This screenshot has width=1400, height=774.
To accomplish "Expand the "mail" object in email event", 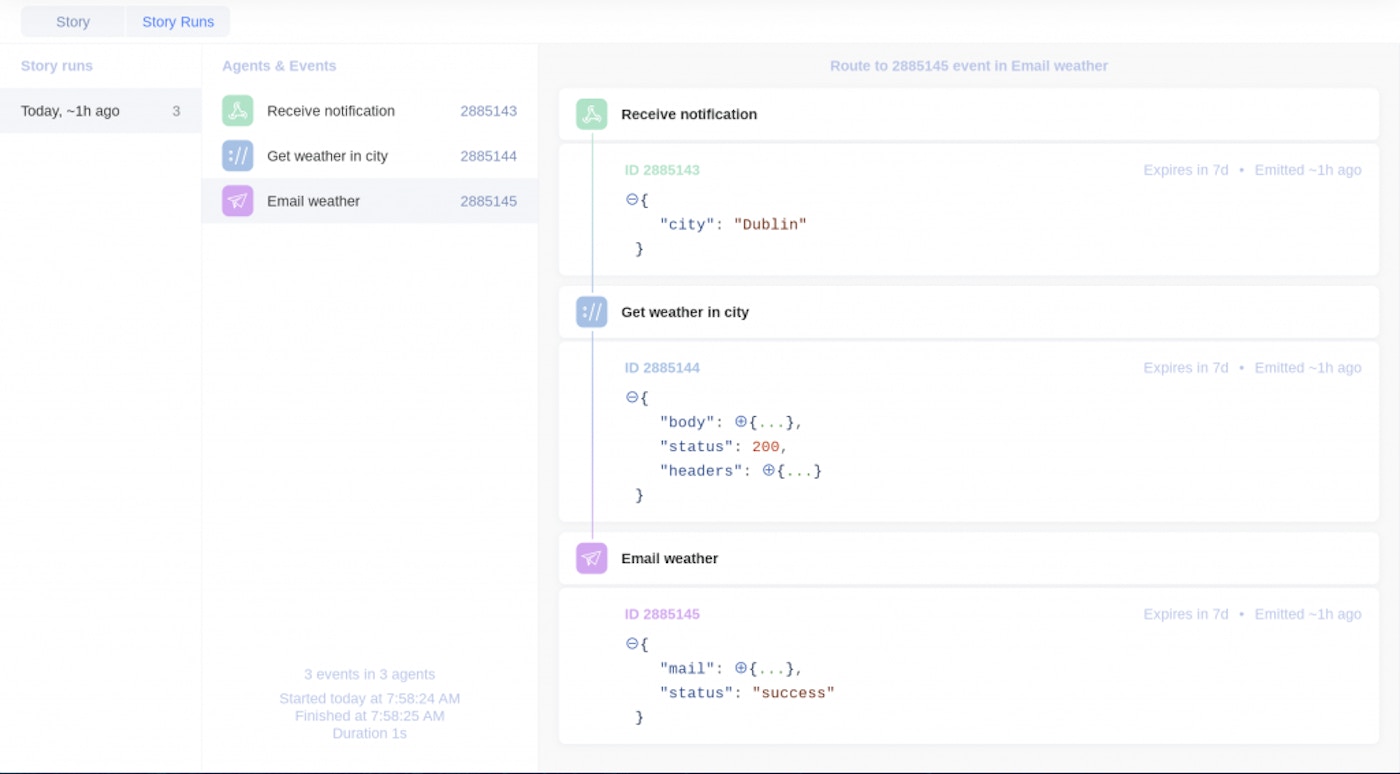I will point(741,668).
